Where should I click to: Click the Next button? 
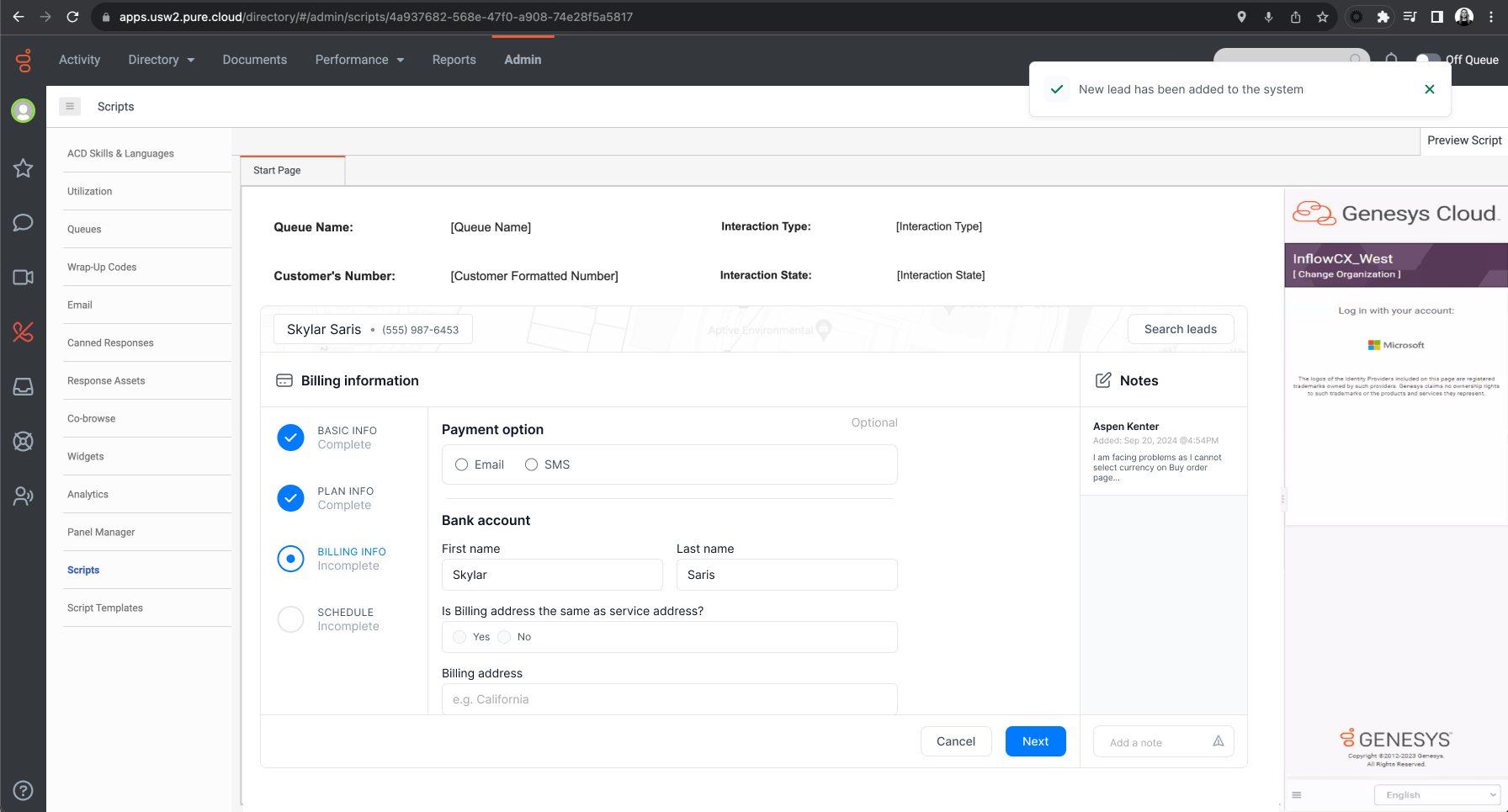tap(1035, 741)
